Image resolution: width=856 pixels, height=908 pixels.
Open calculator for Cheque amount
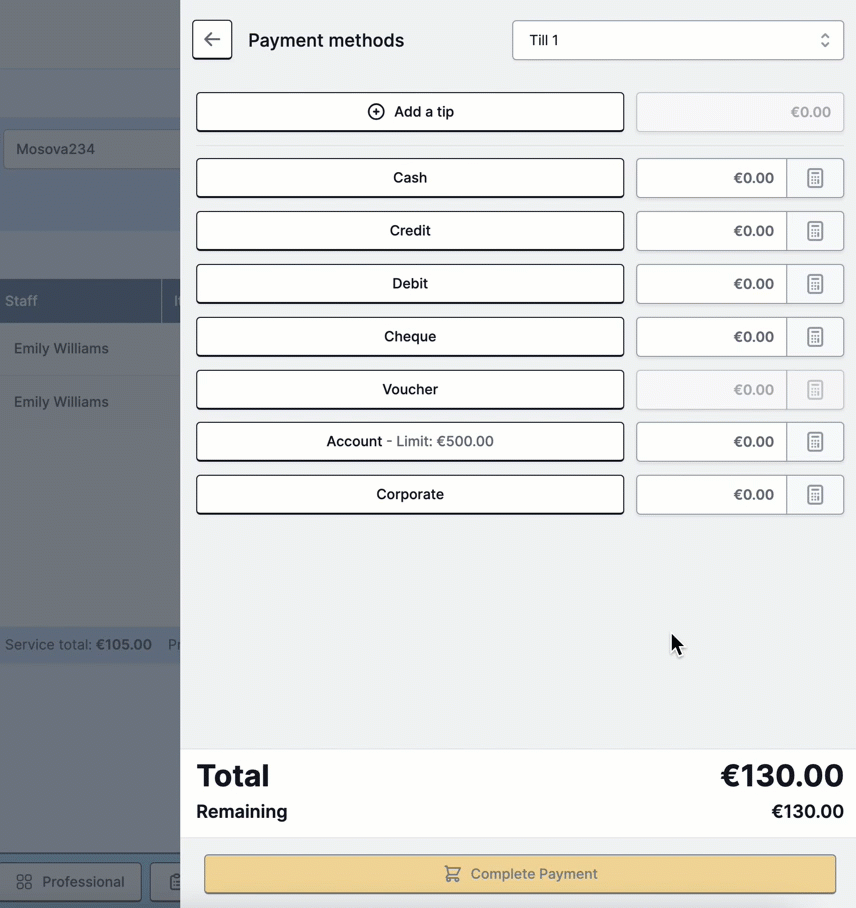(815, 337)
